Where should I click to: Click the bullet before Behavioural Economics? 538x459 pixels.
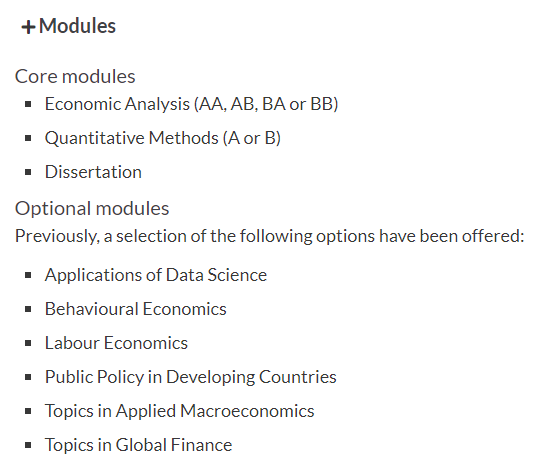point(28,309)
